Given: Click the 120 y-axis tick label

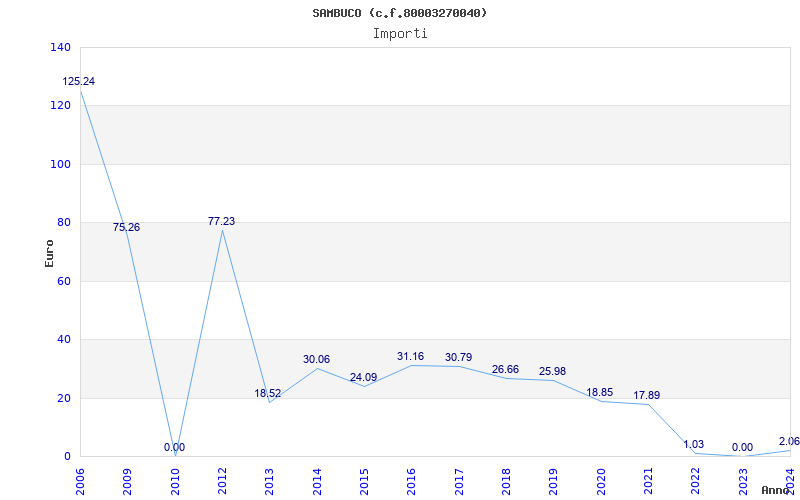Looking at the screenshot, I should tap(60, 106).
